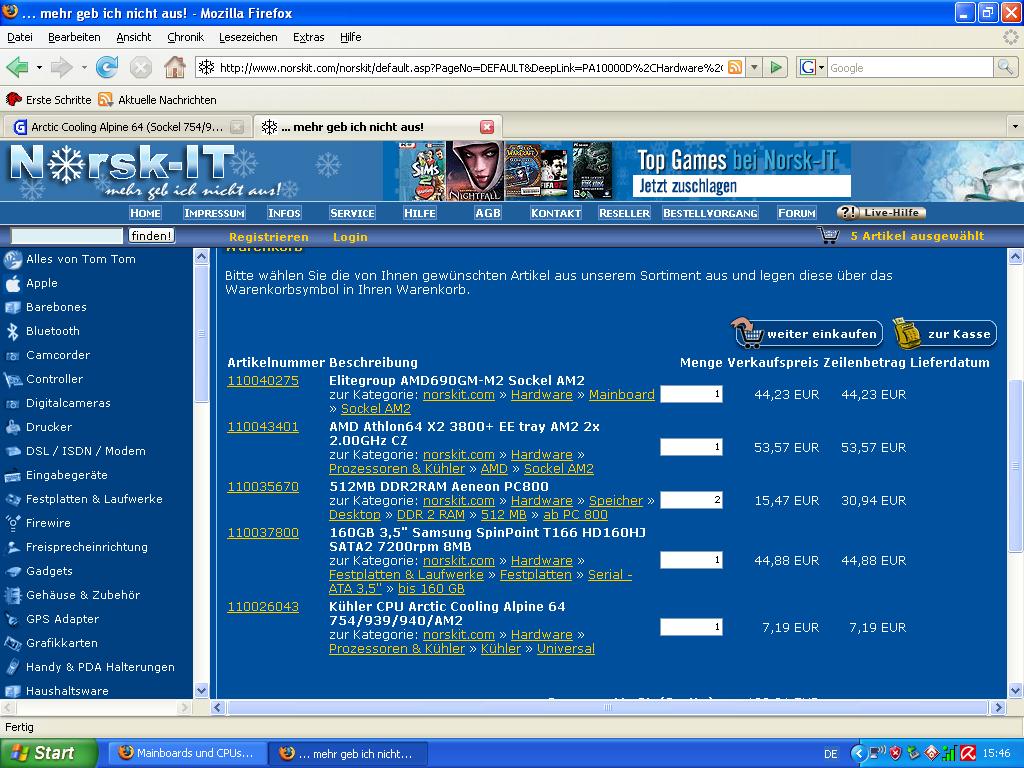This screenshot has width=1024, height=768.
Task: Open the Ansicht menu
Action: click(134, 37)
